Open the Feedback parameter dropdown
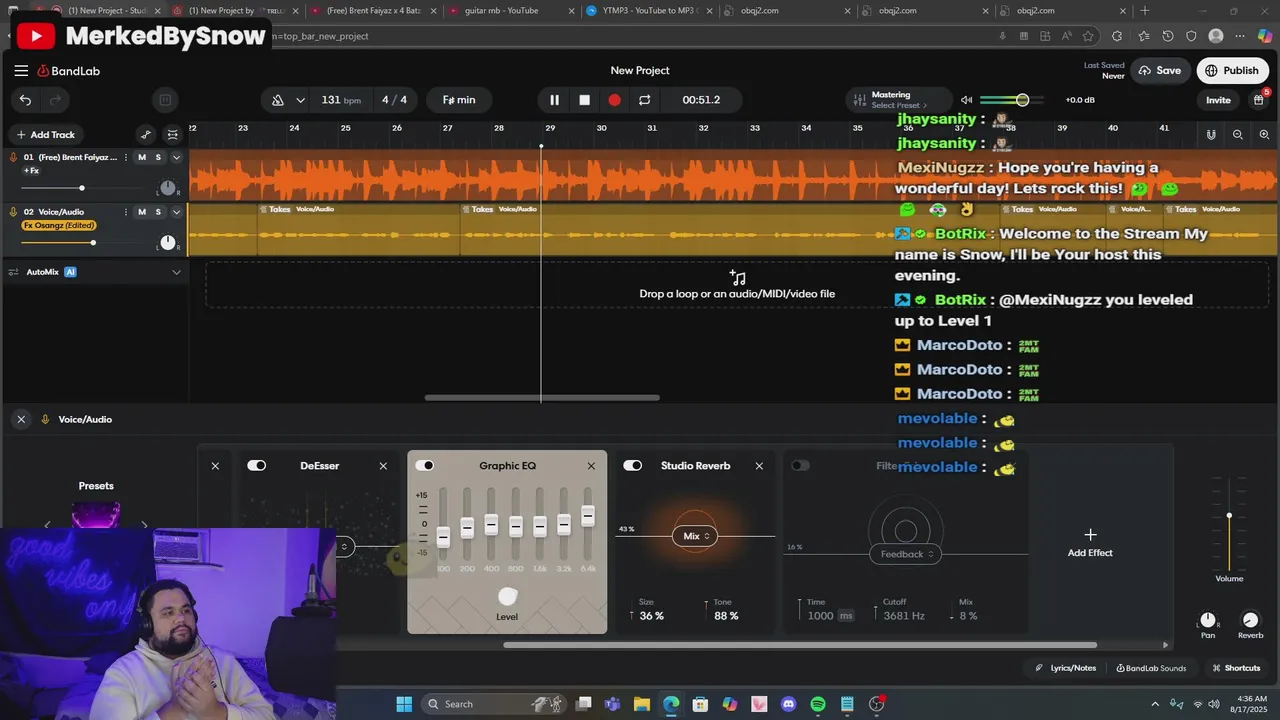The width and height of the screenshot is (1280, 720). pyautogui.click(x=906, y=554)
